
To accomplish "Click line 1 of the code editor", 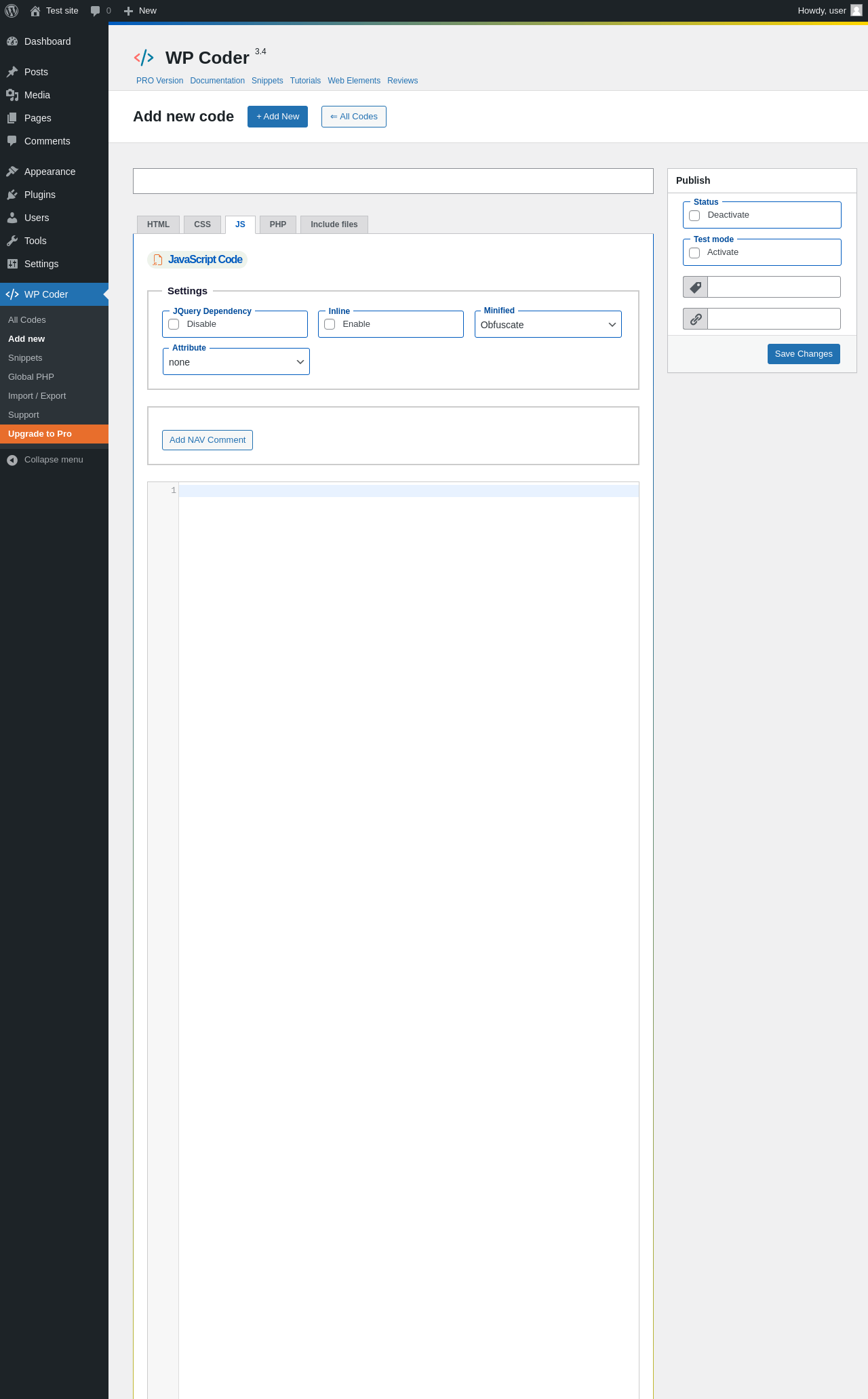I will pos(409,491).
